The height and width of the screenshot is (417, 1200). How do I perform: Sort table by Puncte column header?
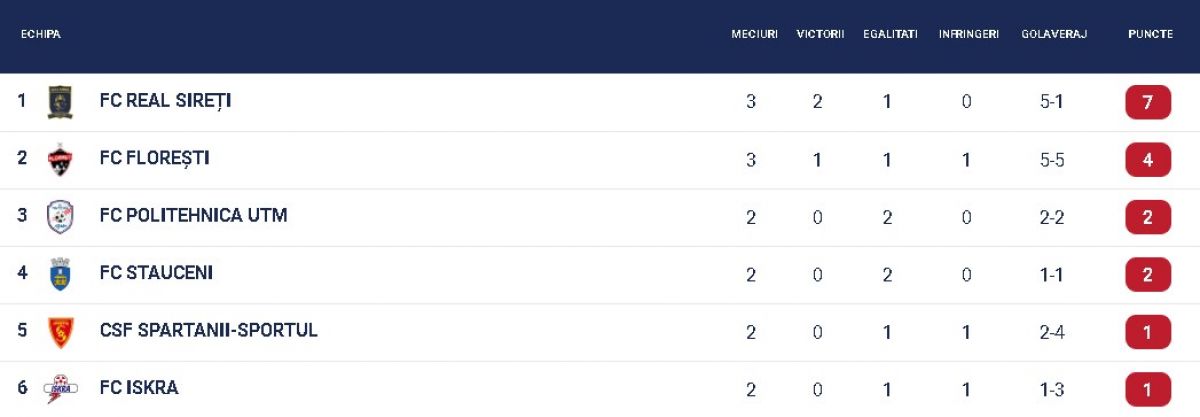[x=1150, y=34]
